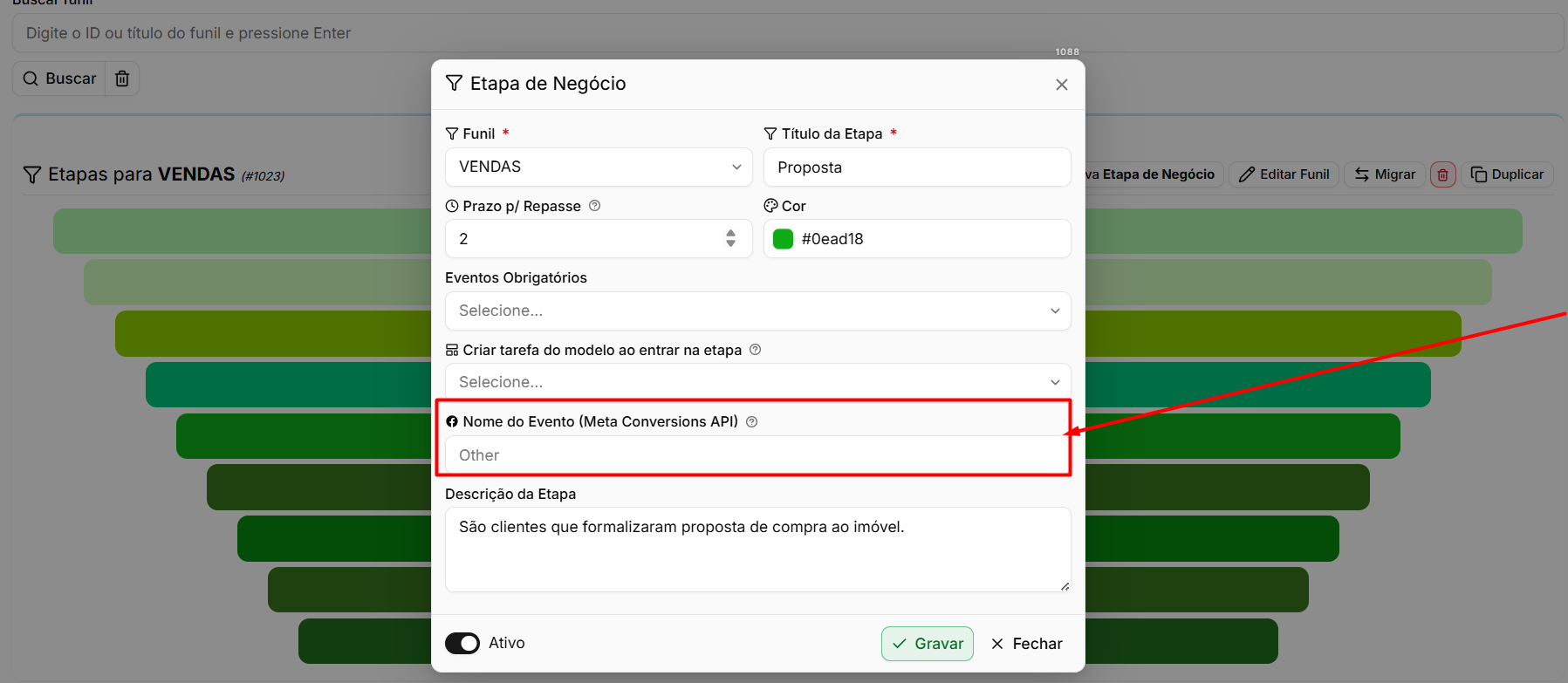The width and height of the screenshot is (1568, 683).
Task: Click the Migrar button
Action: click(x=1385, y=174)
